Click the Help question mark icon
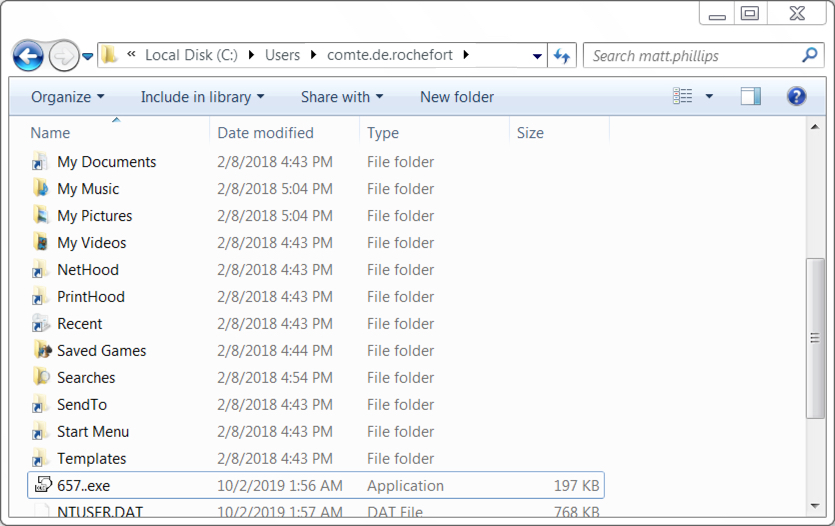The height and width of the screenshot is (526, 835). click(796, 96)
